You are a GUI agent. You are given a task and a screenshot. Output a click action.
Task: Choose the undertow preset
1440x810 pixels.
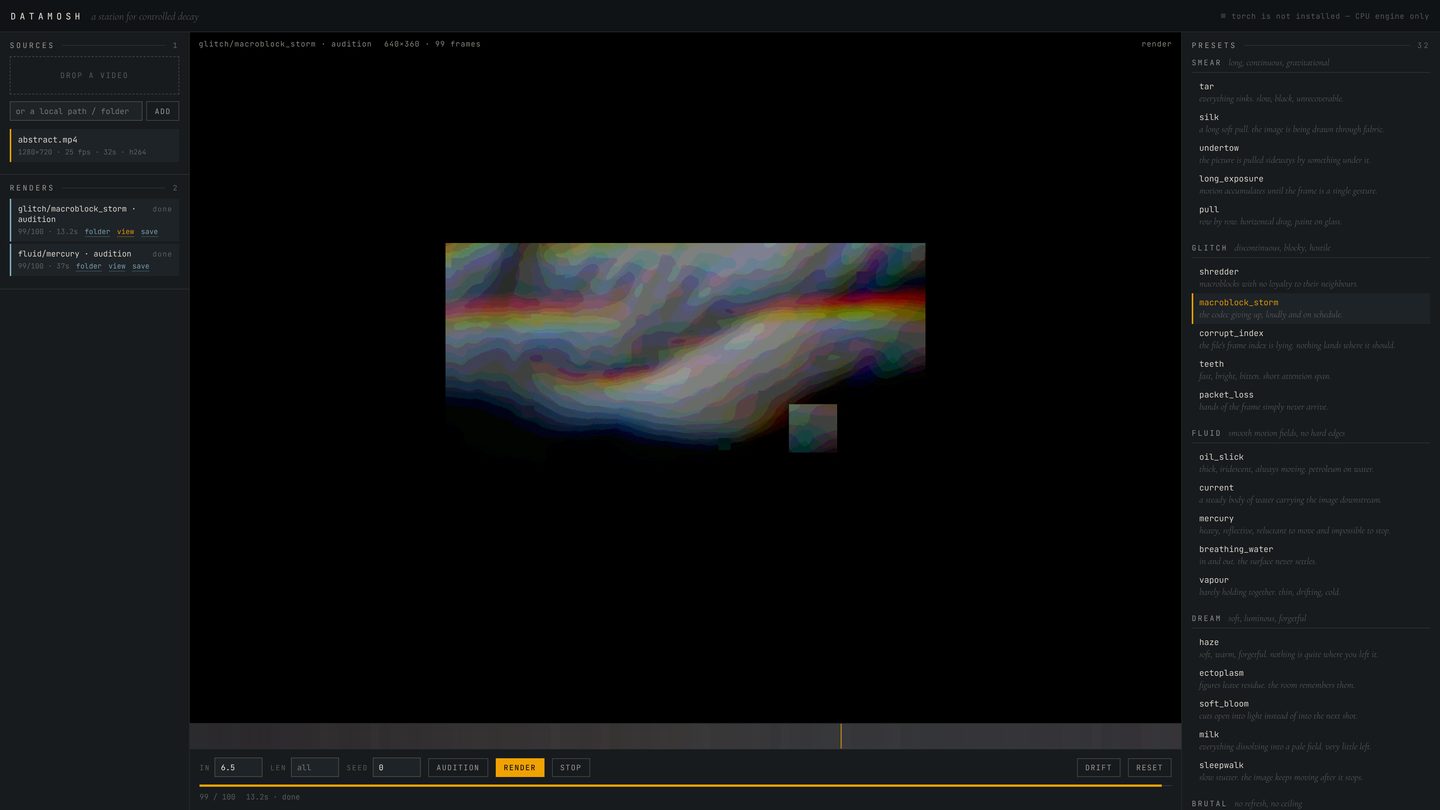[1311, 154]
